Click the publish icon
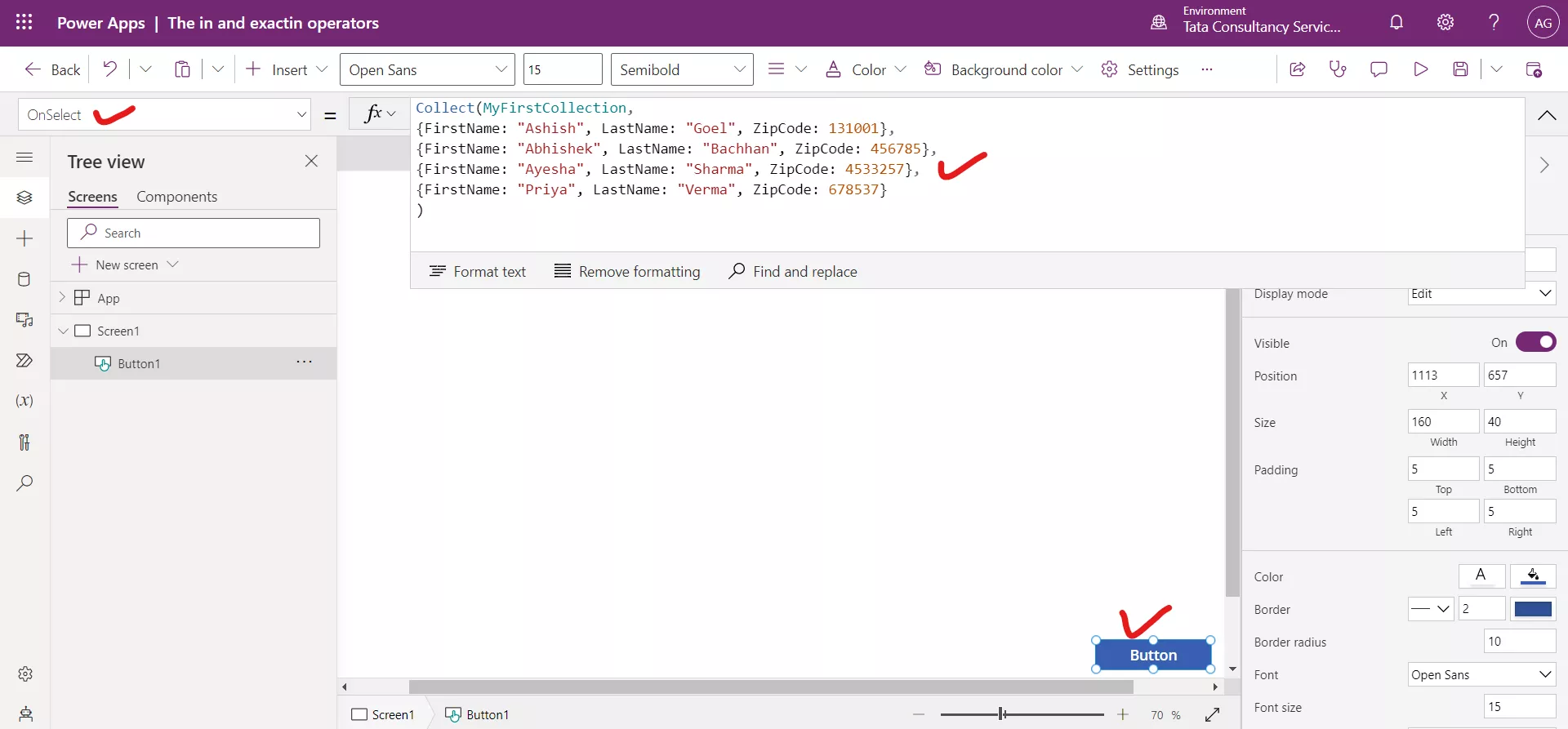1568x729 pixels. coord(1534,69)
